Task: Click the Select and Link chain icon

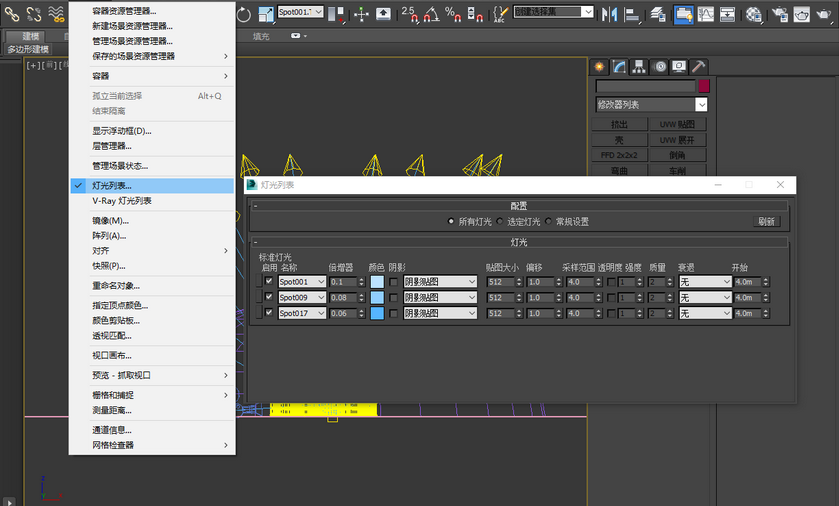Action: pos(12,14)
